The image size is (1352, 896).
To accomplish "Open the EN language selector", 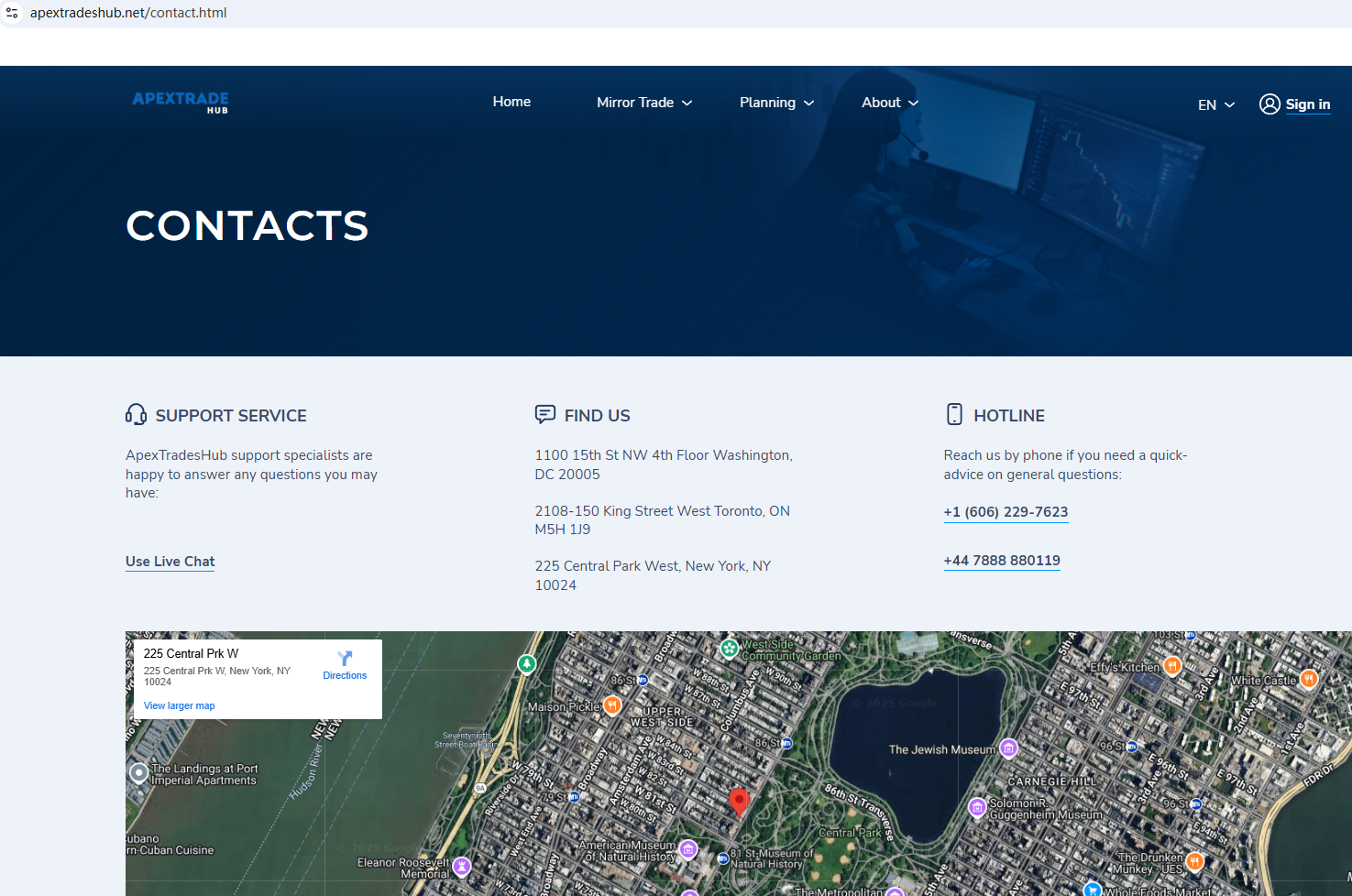I will tap(1215, 104).
